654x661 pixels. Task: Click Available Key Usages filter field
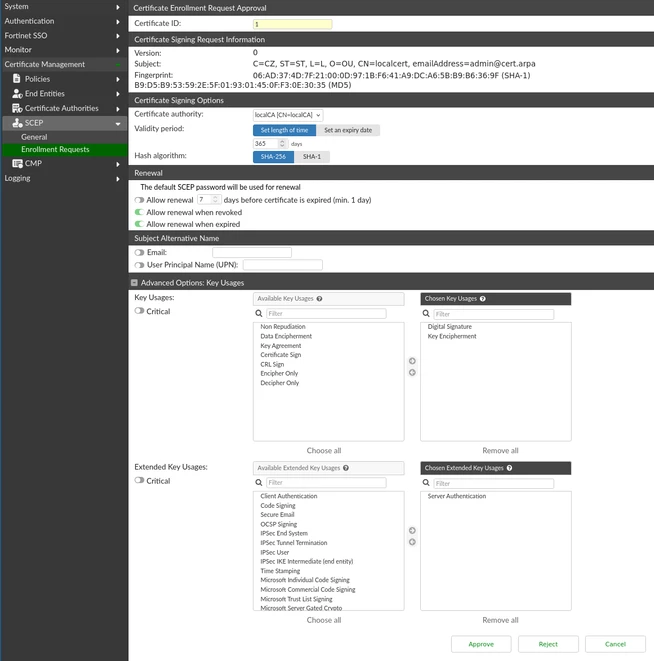[326, 314]
